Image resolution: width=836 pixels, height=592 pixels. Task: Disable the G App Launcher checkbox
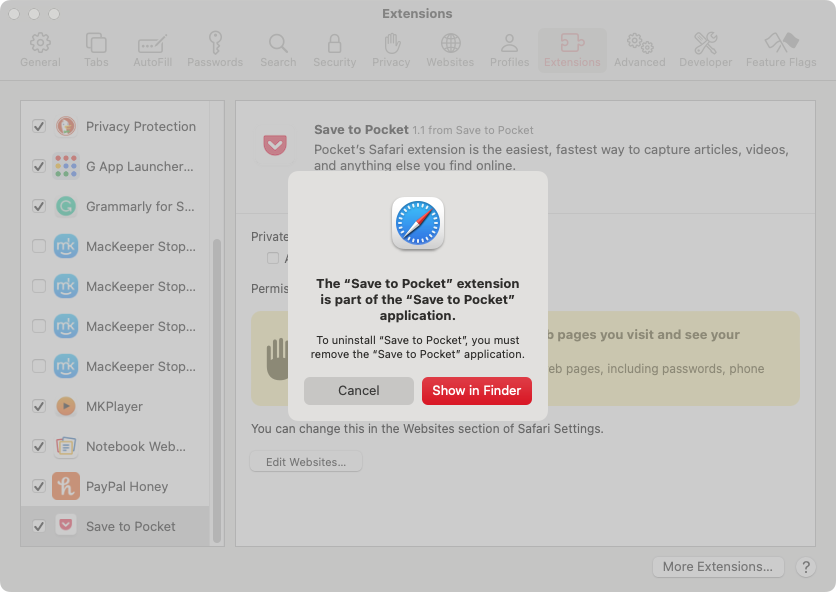coord(39,166)
